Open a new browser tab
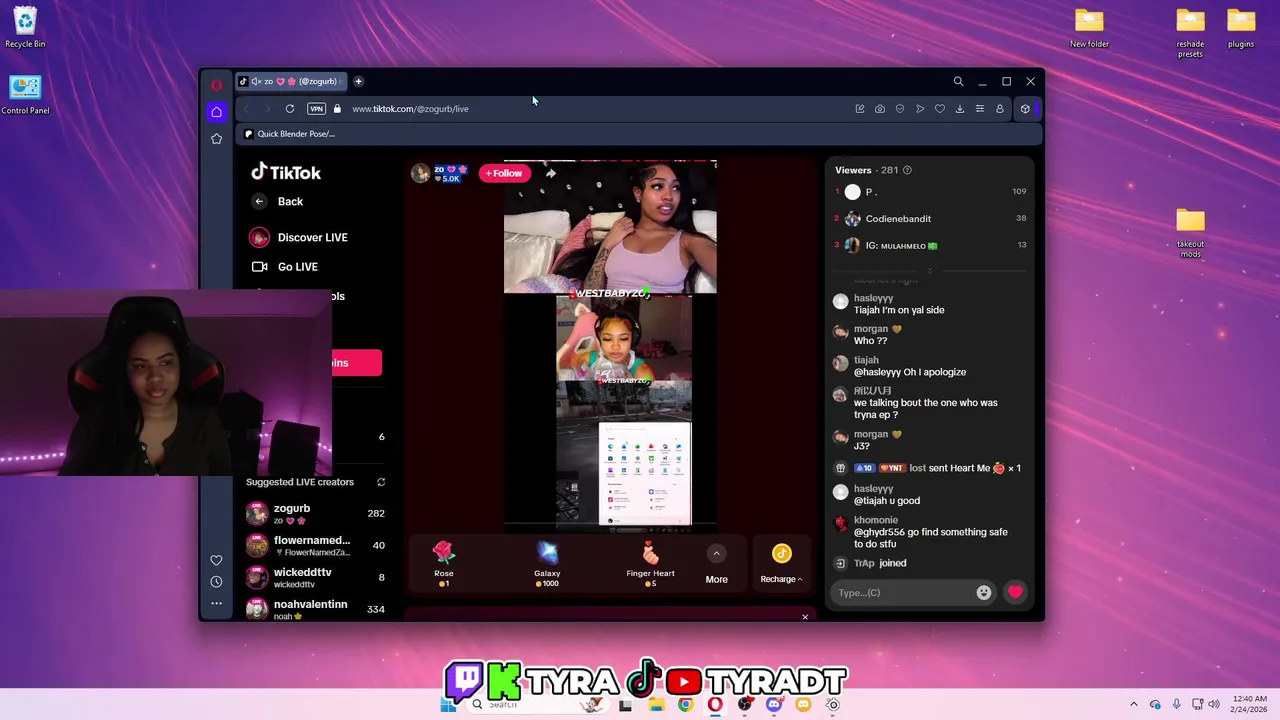This screenshot has width=1280, height=720. 358,81
